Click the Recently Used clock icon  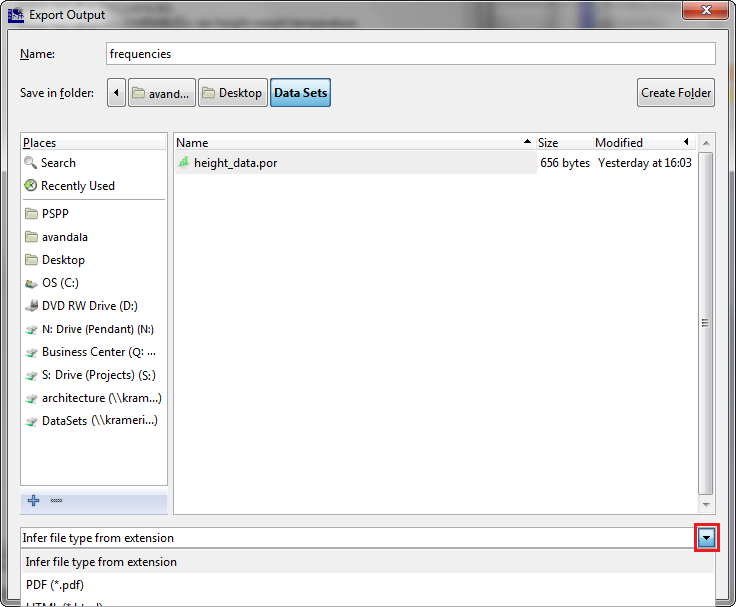pos(31,185)
